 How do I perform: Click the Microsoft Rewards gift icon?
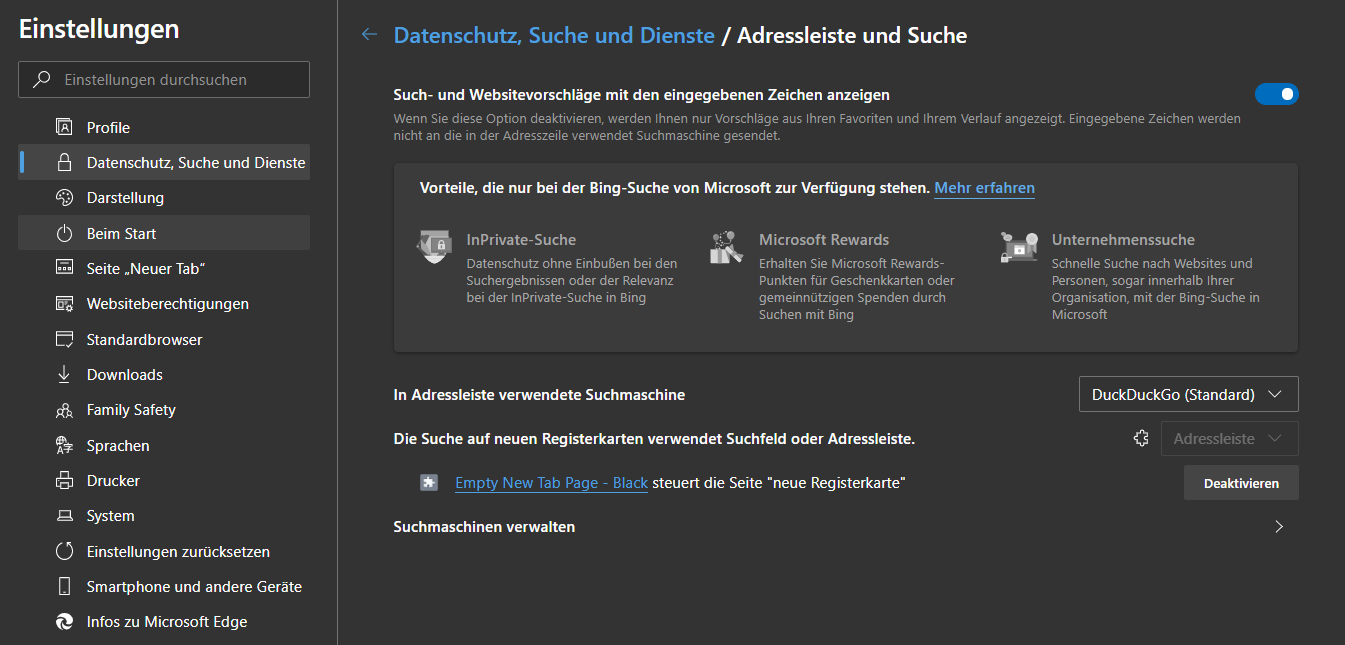point(726,247)
